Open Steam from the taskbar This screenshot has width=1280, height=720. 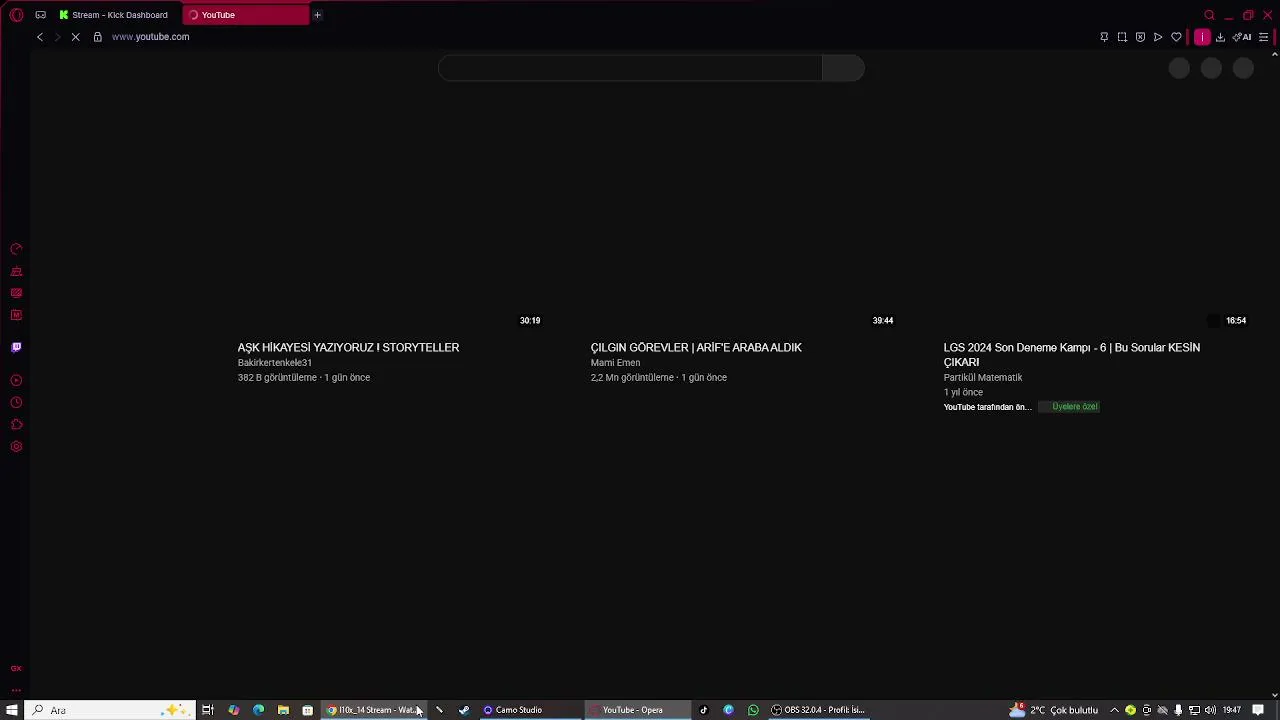(464, 710)
